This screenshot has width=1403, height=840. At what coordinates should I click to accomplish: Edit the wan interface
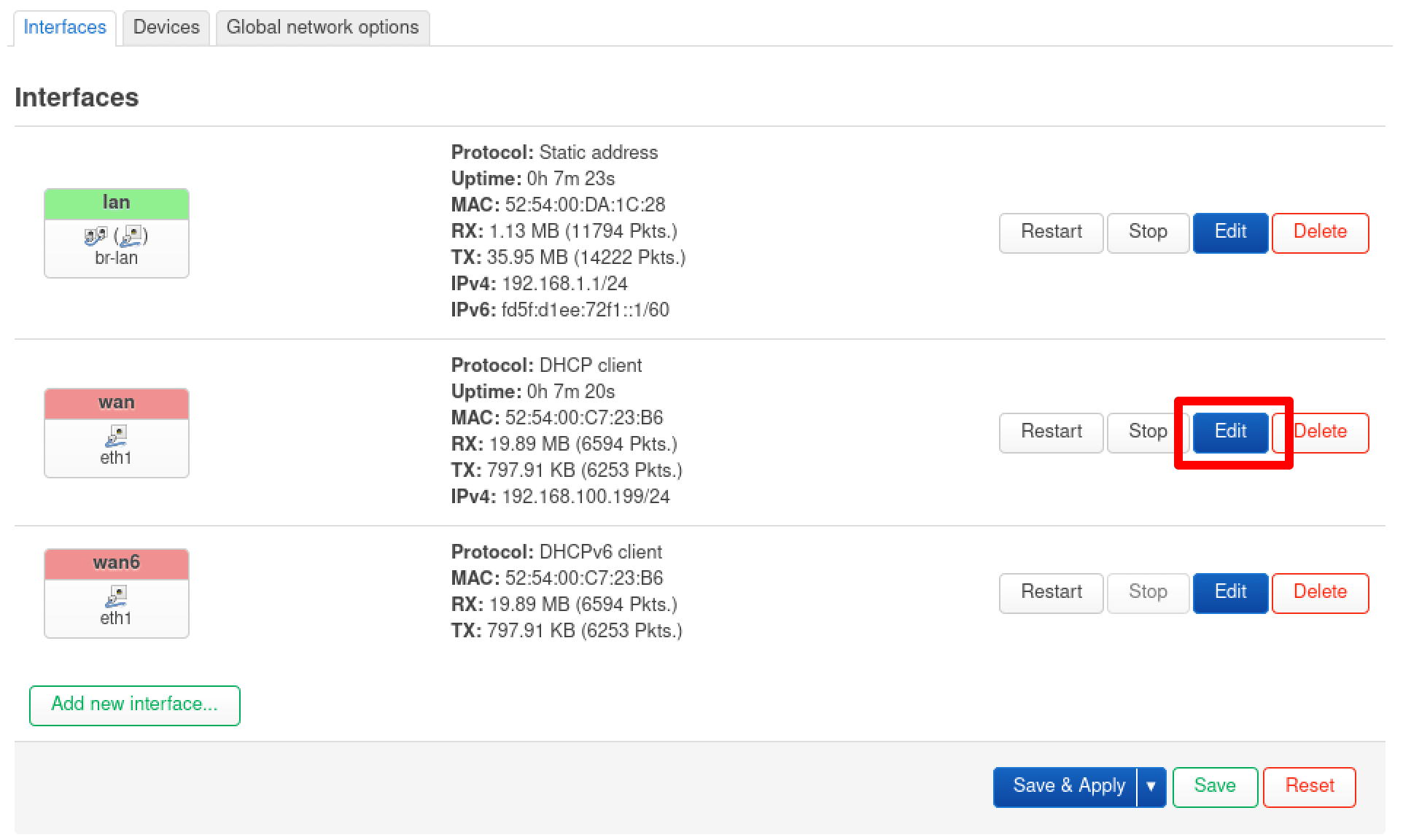click(x=1230, y=432)
